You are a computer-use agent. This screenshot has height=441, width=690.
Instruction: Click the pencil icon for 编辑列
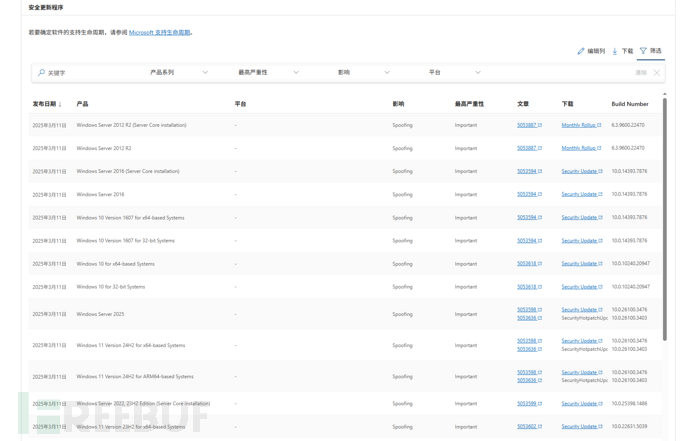(581, 51)
